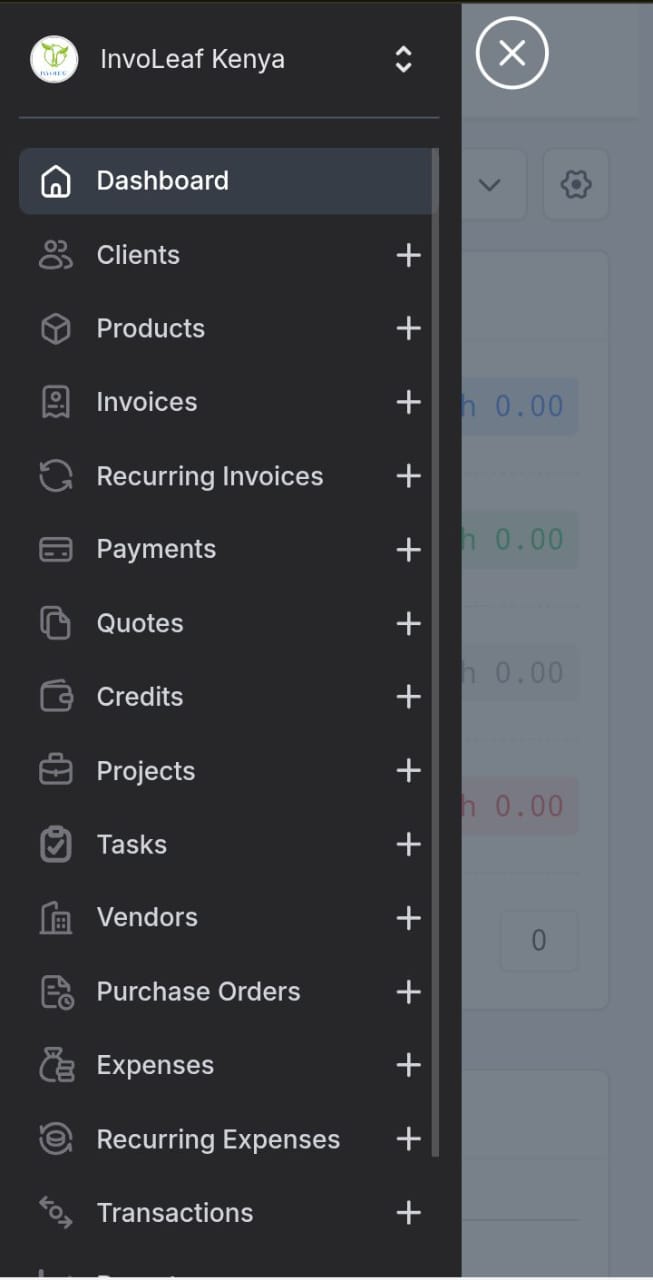Click the InvoLeaf company logo
This screenshot has width=653, height=1280.
tap(54, 60)
